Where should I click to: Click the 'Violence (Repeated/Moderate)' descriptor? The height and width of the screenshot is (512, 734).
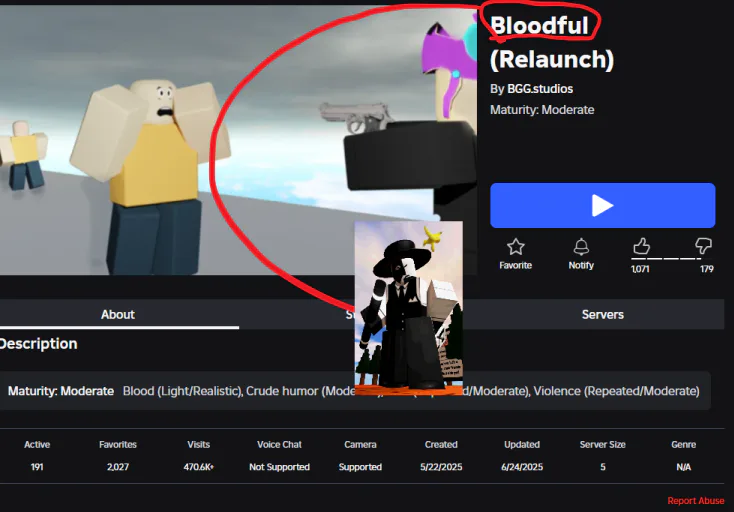616,391
